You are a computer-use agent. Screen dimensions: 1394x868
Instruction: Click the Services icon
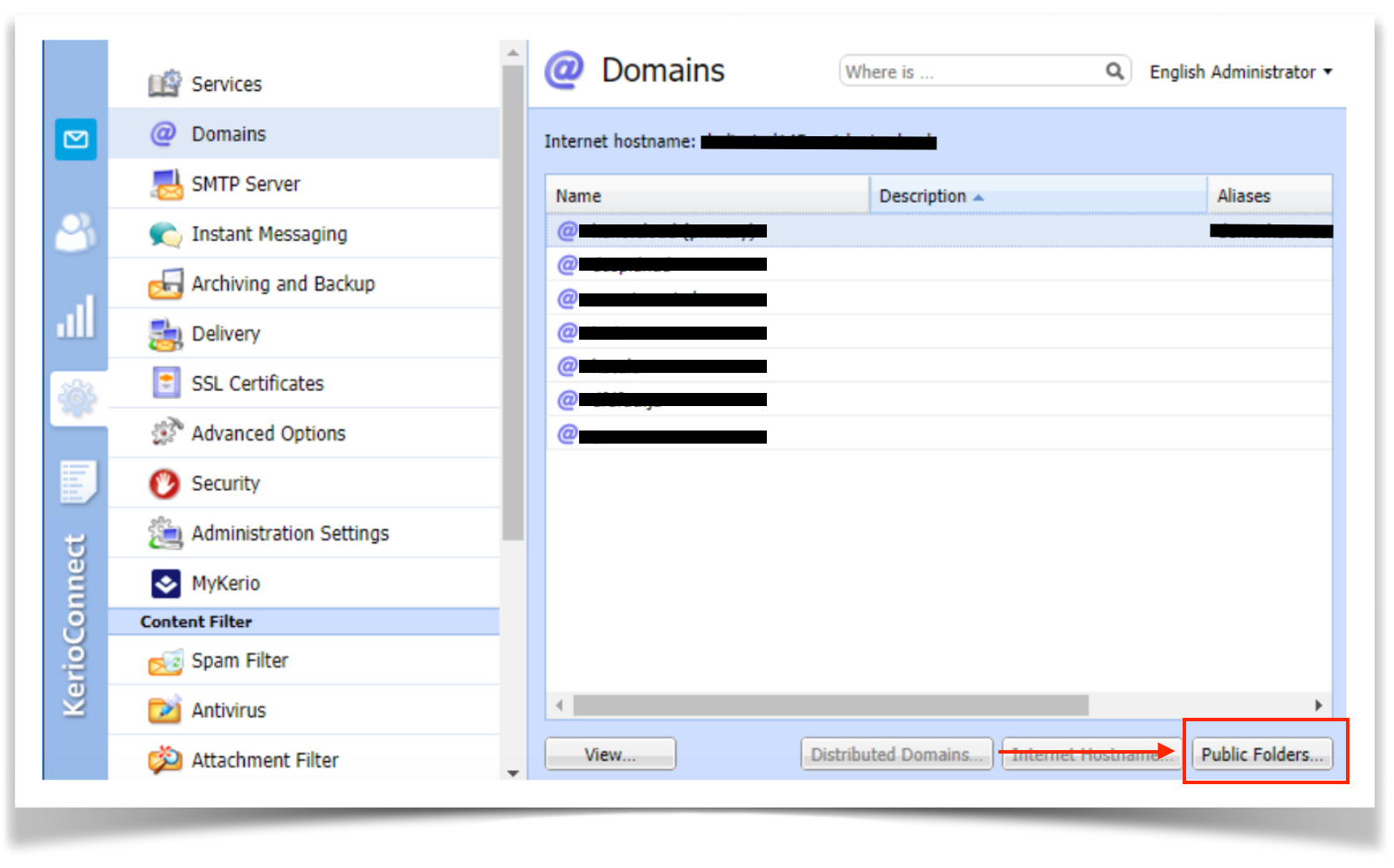point(165,84)
